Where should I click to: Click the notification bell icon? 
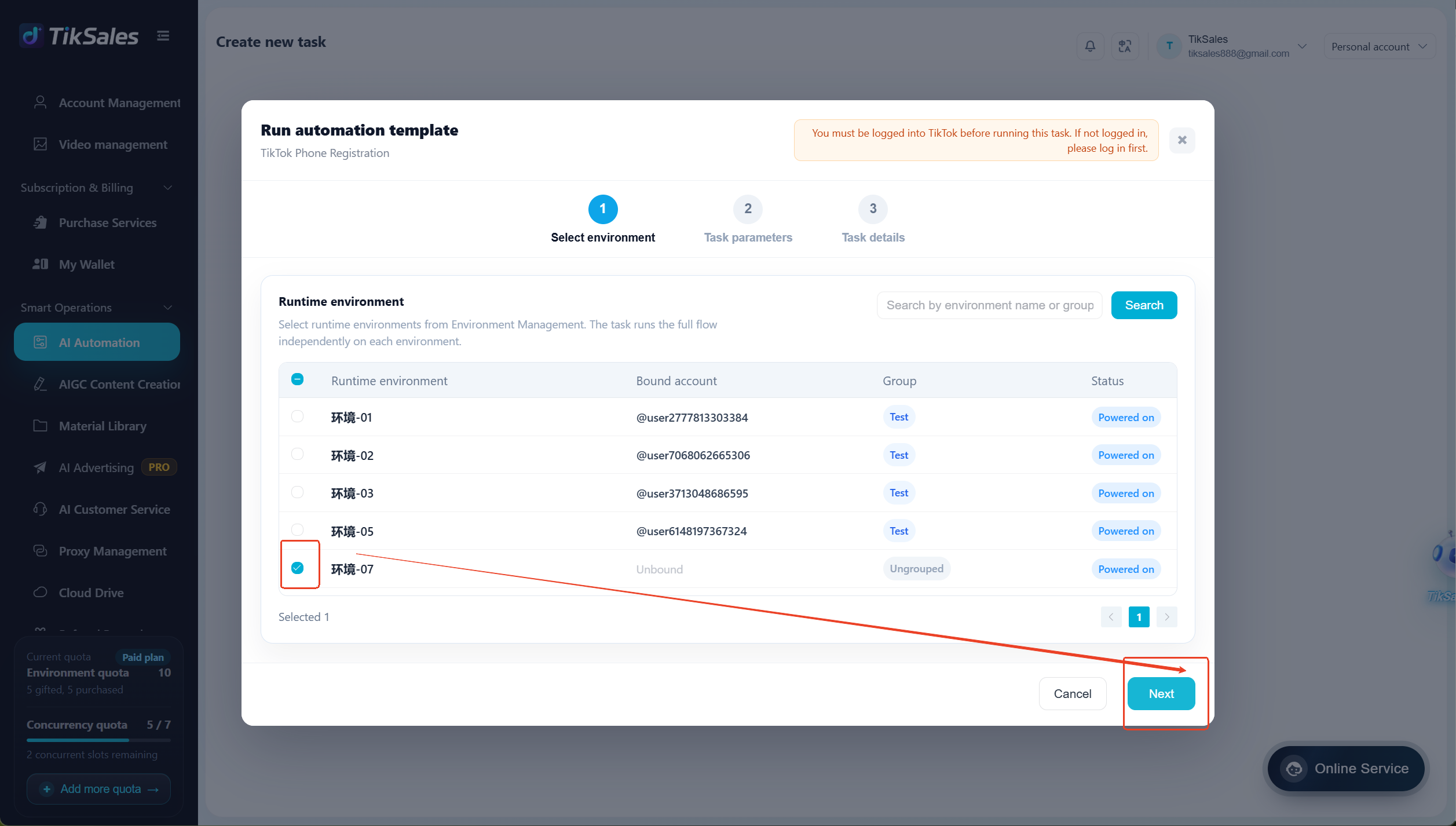[1090, 46]
